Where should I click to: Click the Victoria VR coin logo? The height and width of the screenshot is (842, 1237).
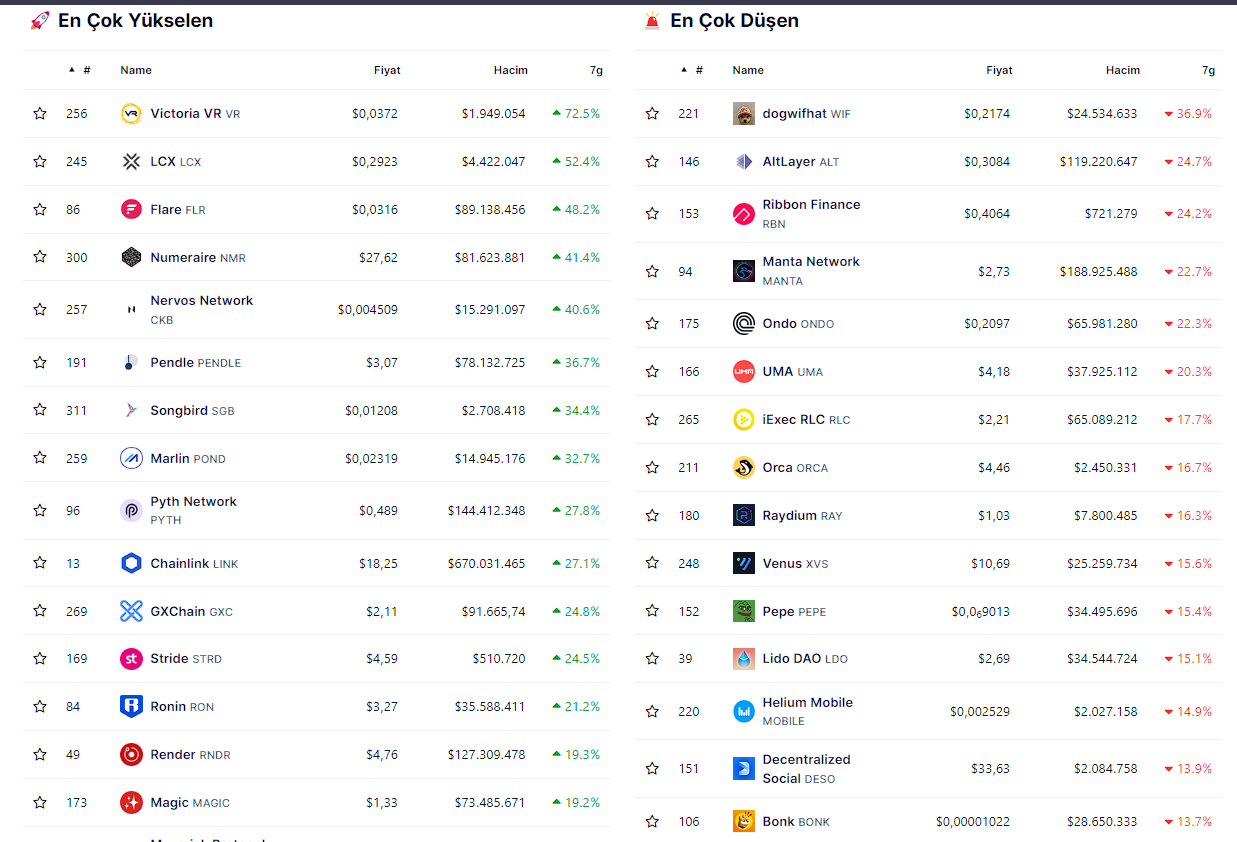click(131, 114)
